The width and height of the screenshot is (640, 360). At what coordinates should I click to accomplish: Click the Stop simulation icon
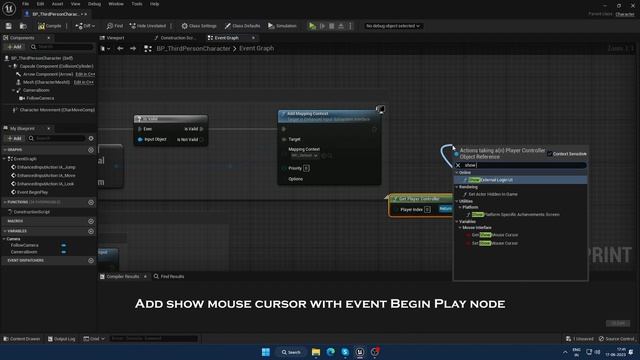(x=332, y=26)
